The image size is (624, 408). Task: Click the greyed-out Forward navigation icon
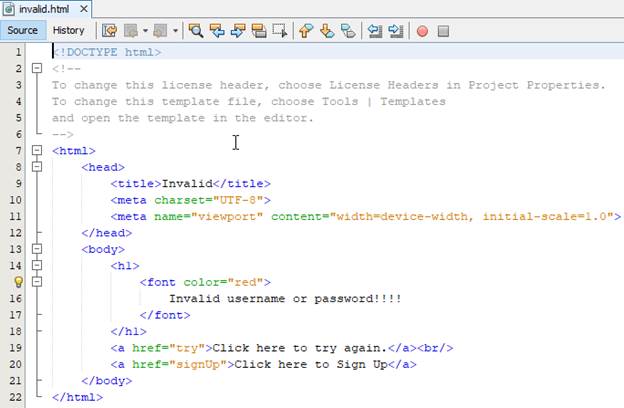[160, 31]
